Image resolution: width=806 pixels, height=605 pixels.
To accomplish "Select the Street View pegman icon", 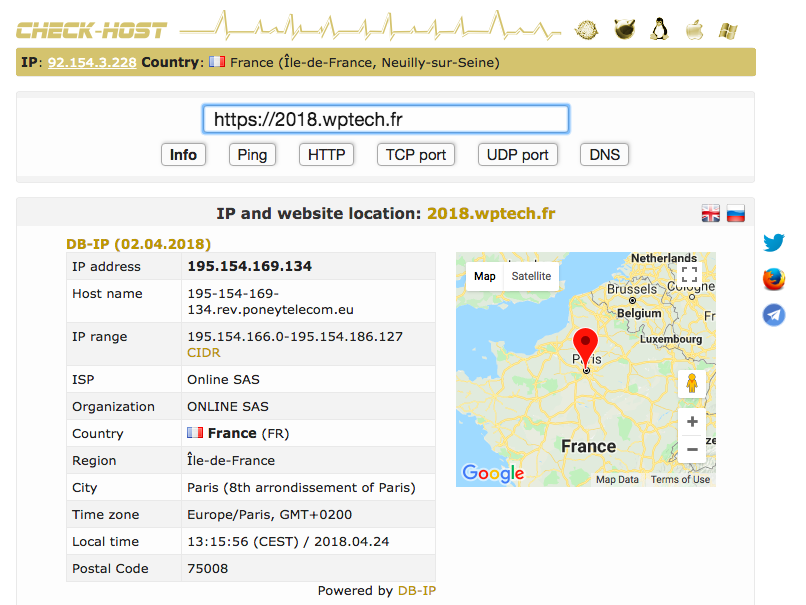I will click(692, 383).
